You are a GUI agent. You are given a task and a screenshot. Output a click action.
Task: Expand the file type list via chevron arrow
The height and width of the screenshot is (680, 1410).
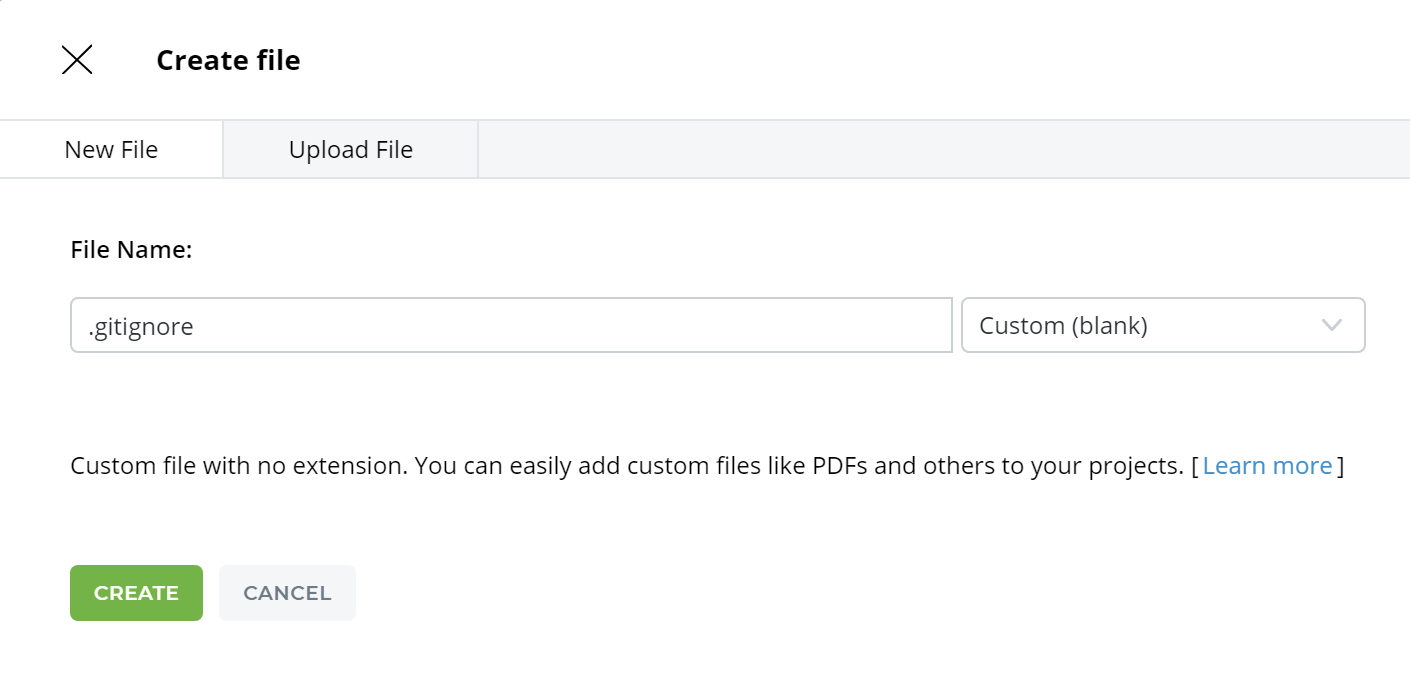1331,325
